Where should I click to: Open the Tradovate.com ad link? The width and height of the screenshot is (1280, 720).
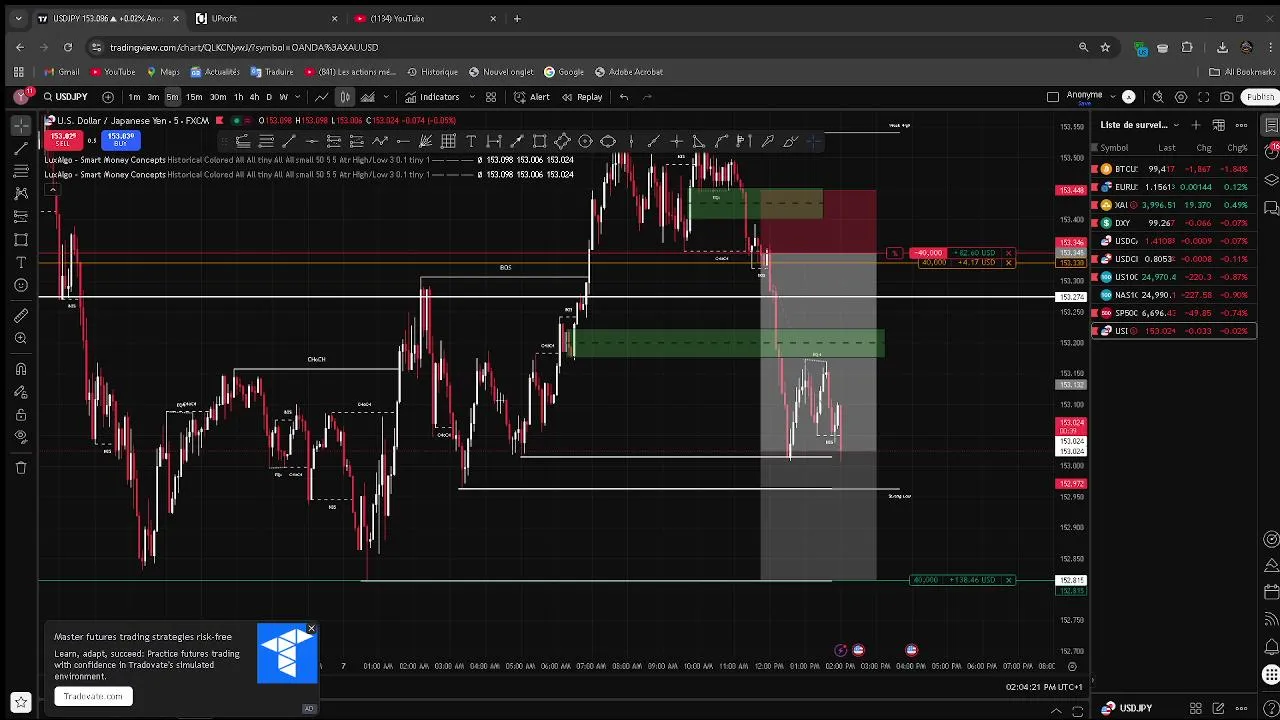pyautogui.click(x=93, y=696)
